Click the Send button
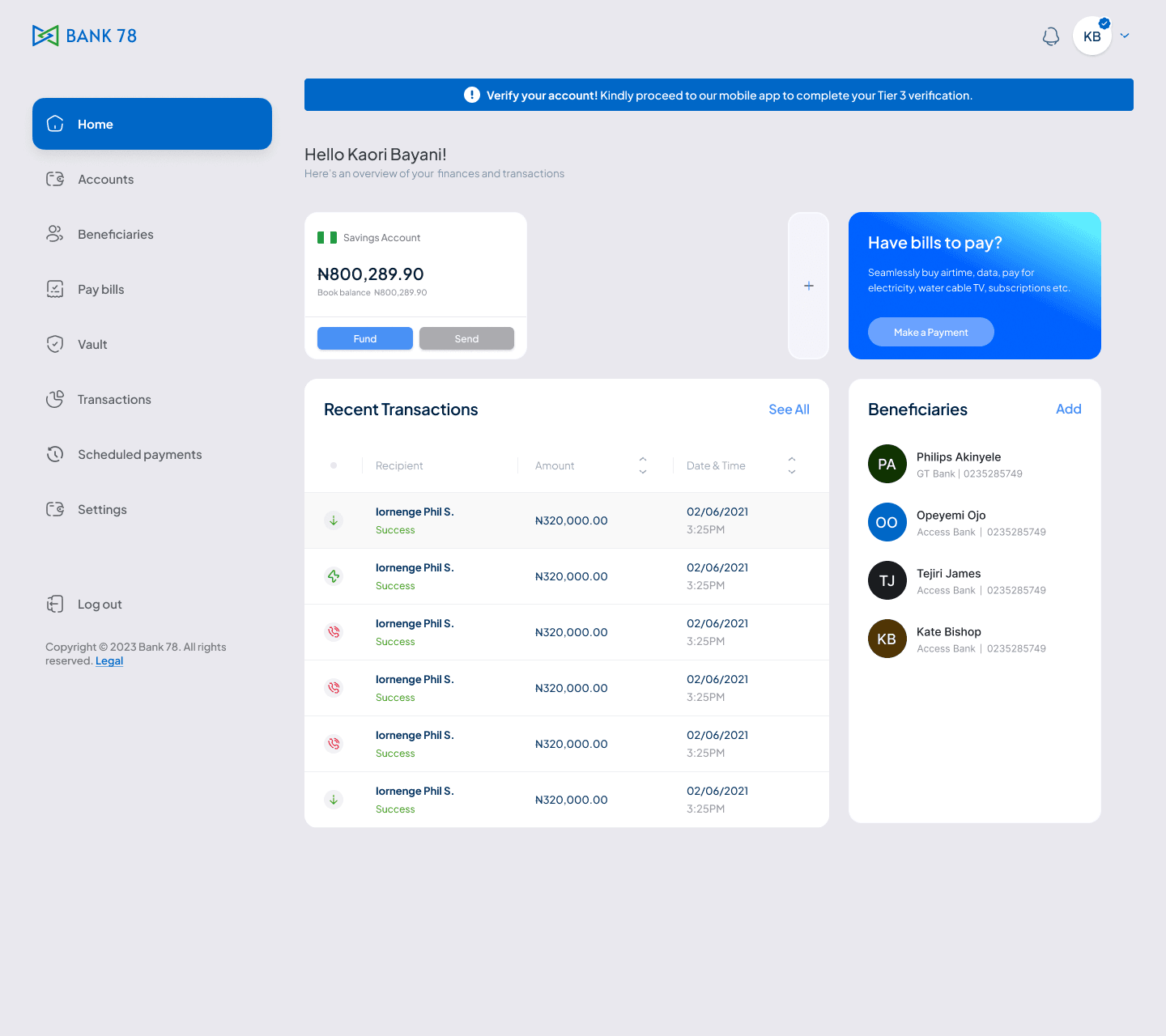 466,338
